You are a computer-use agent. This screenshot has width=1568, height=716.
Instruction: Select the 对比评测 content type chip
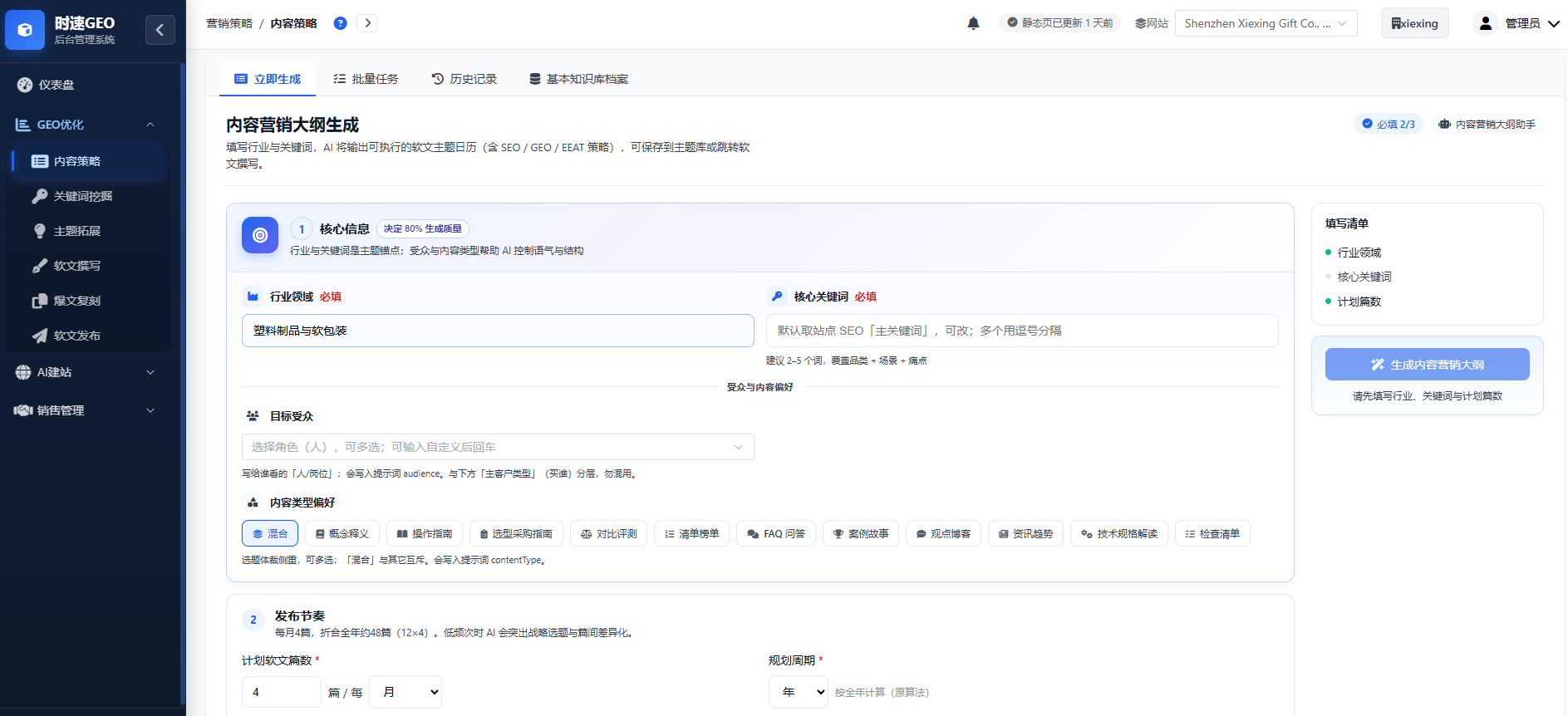coord(608,533)
